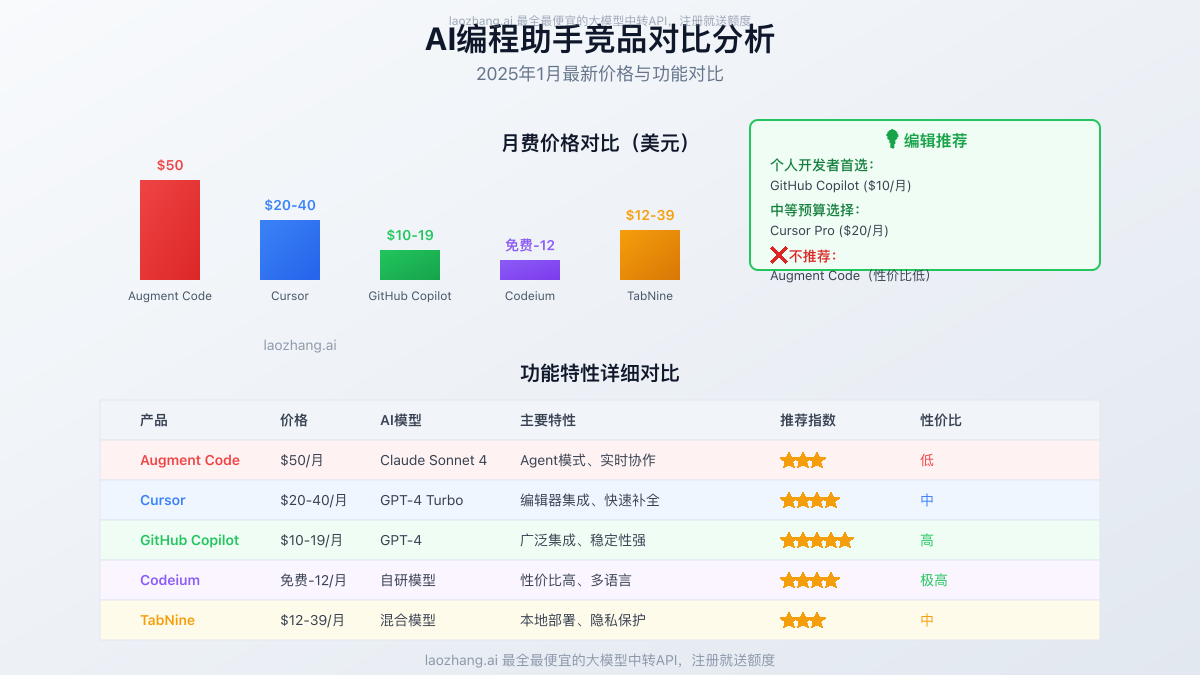Click the 价格 column header

coord(294,420)
